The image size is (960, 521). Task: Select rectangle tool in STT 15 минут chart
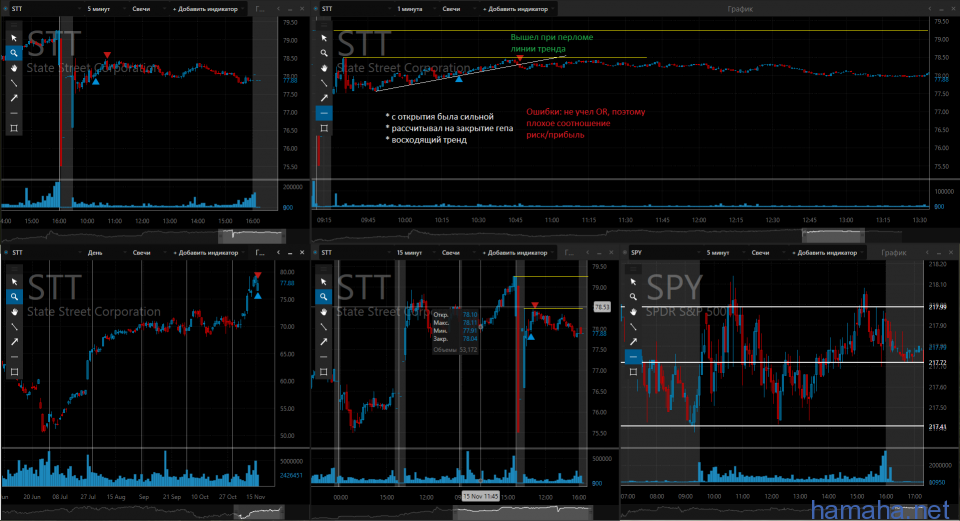(x=323, y=372)
